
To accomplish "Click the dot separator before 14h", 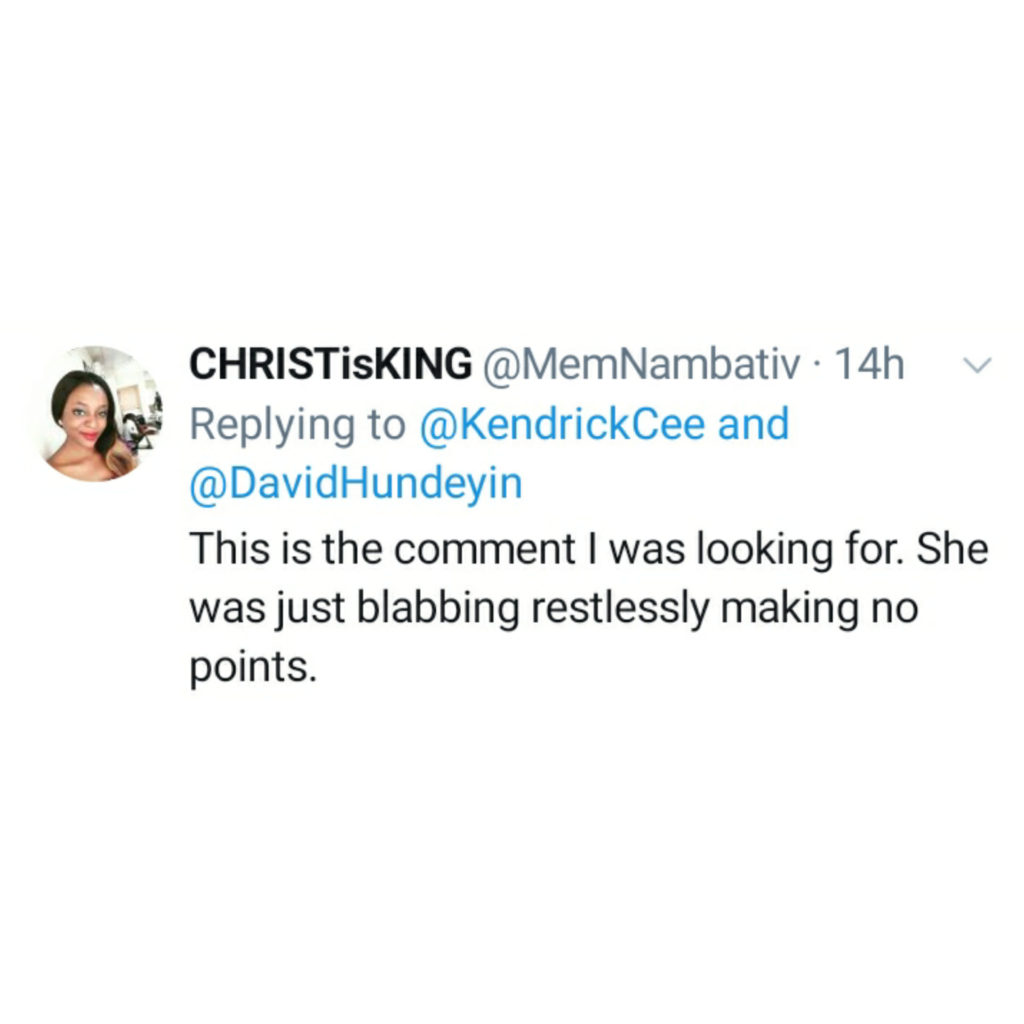I will [x=817, y=366].
